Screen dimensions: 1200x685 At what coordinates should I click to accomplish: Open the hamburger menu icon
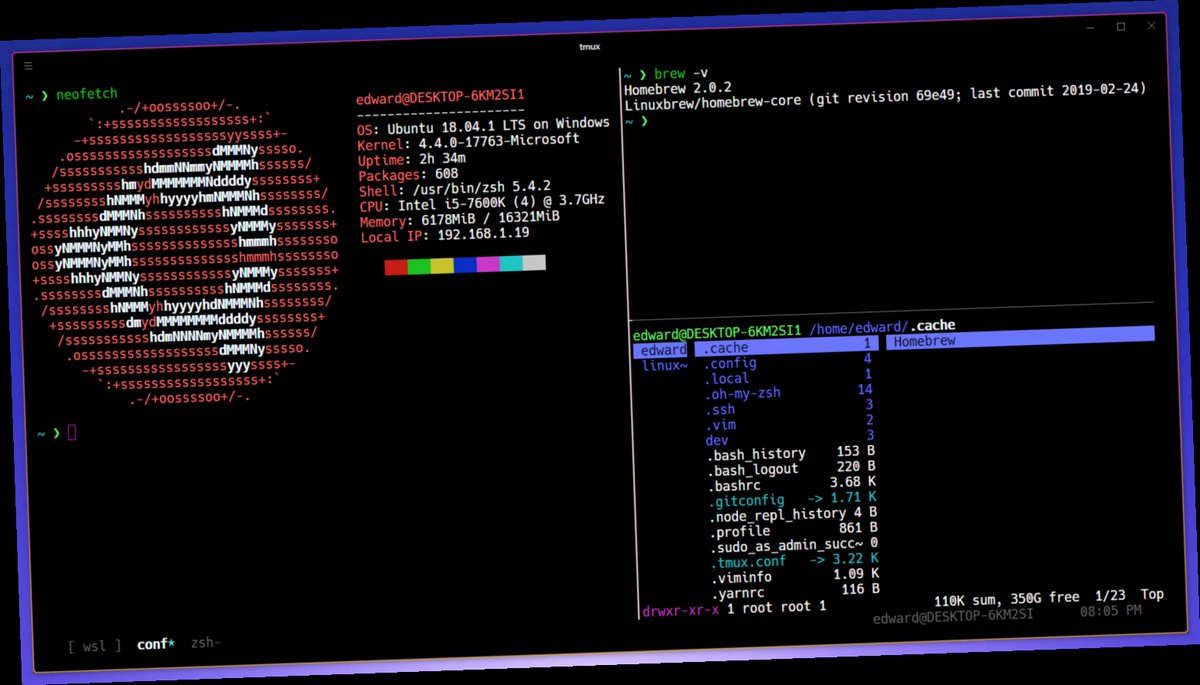click(x=28, y=66)
